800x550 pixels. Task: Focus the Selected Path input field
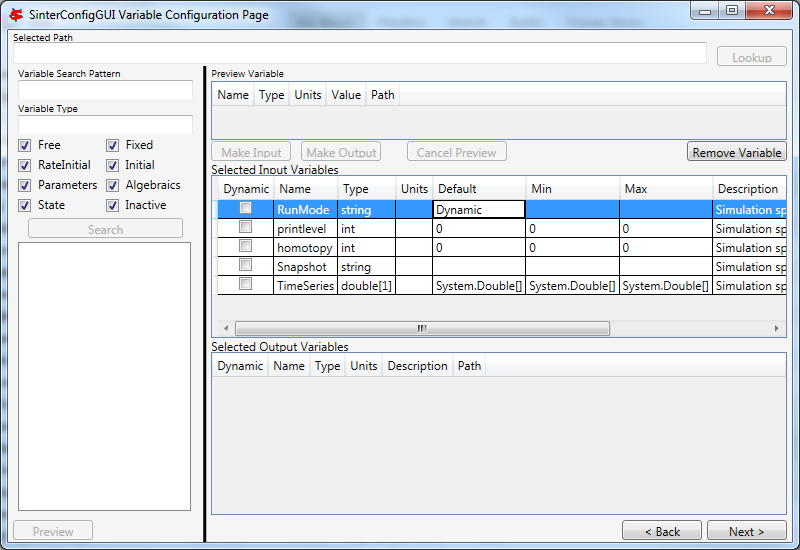pyautogui.click(x=360, y=53)
